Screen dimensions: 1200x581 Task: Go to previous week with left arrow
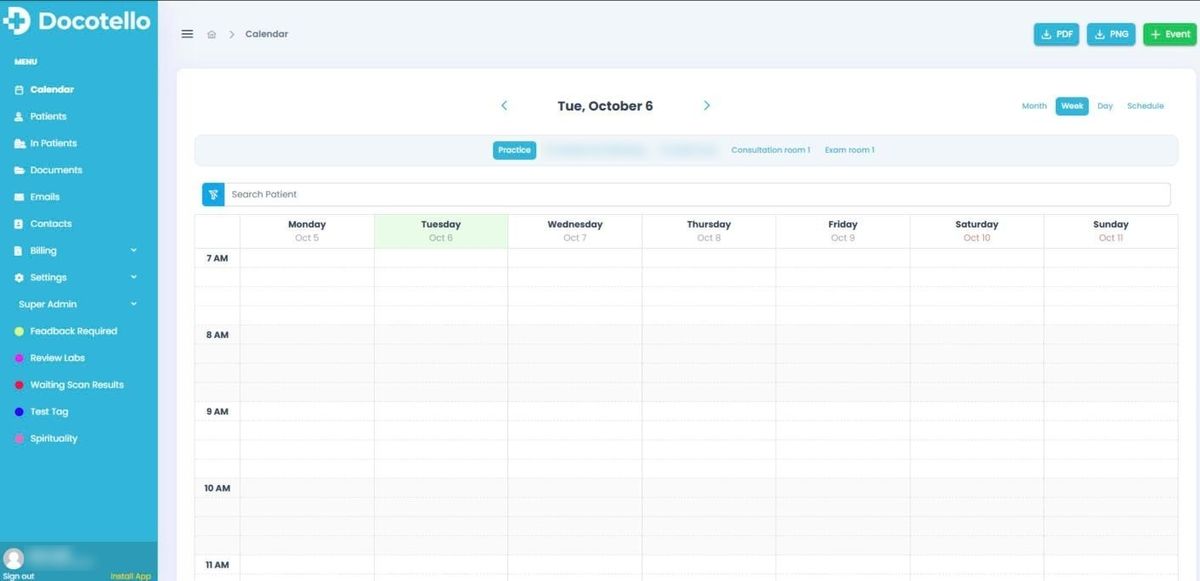point(504,106)
